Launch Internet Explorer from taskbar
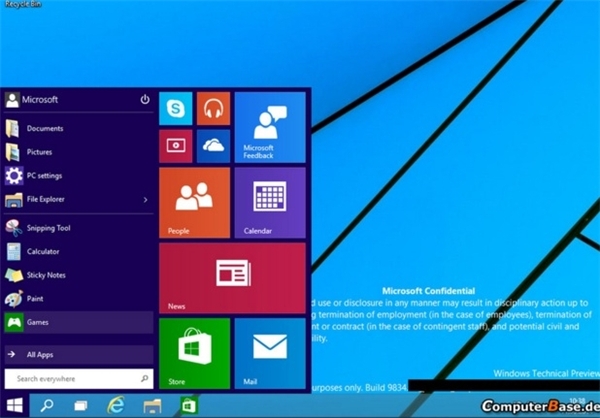 (116, 405)
